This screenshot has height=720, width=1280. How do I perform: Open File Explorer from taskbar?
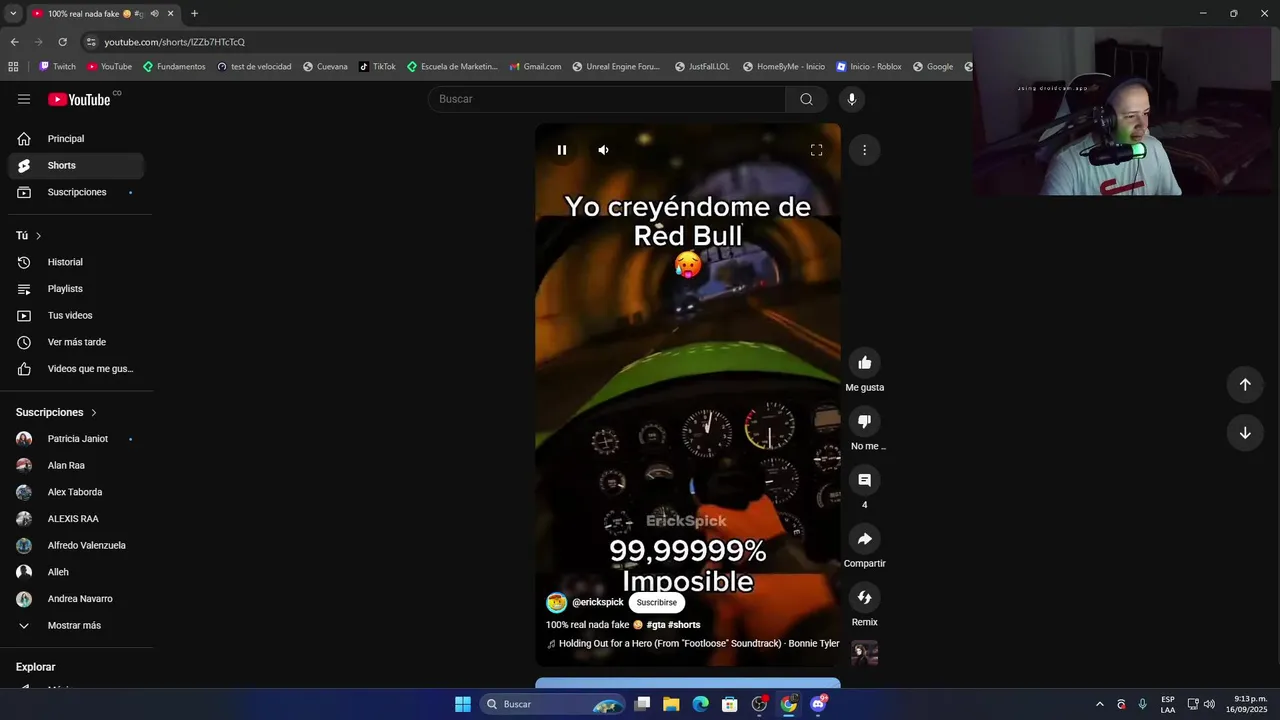(x=671, y=704)
